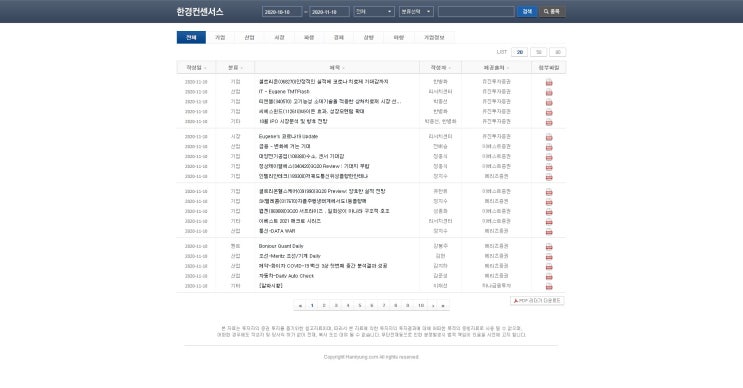
Task: Open PDF for COVID-19 백신 3상 report
Action: click(549, 266)
